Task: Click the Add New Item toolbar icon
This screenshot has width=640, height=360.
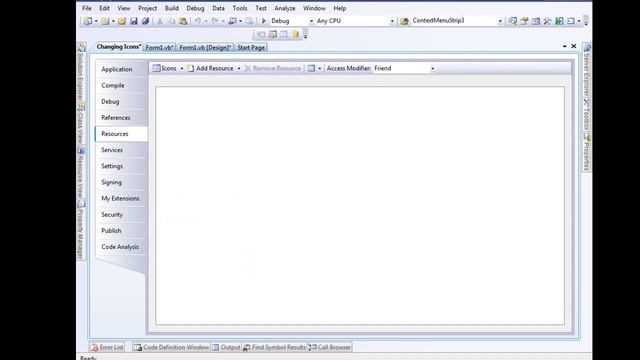Action: (x=105, y=21)
